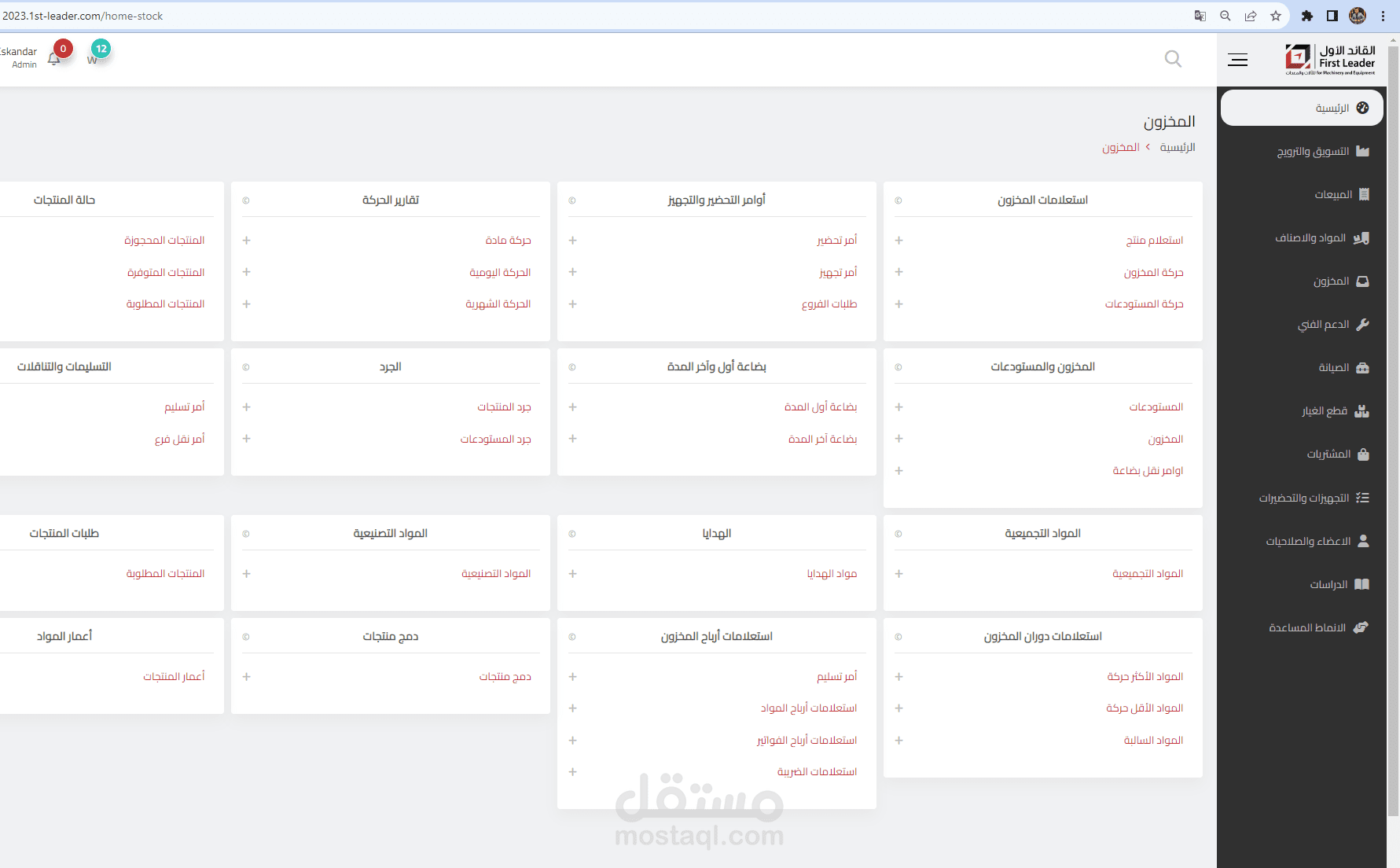Open the notifications bell icon
Screen dimensions: 1400x868
(53, 59)
